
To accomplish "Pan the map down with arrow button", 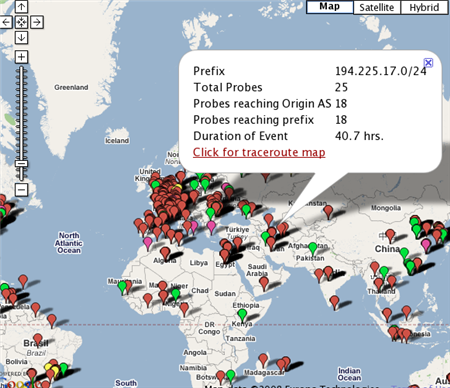I will coord(21,37).
